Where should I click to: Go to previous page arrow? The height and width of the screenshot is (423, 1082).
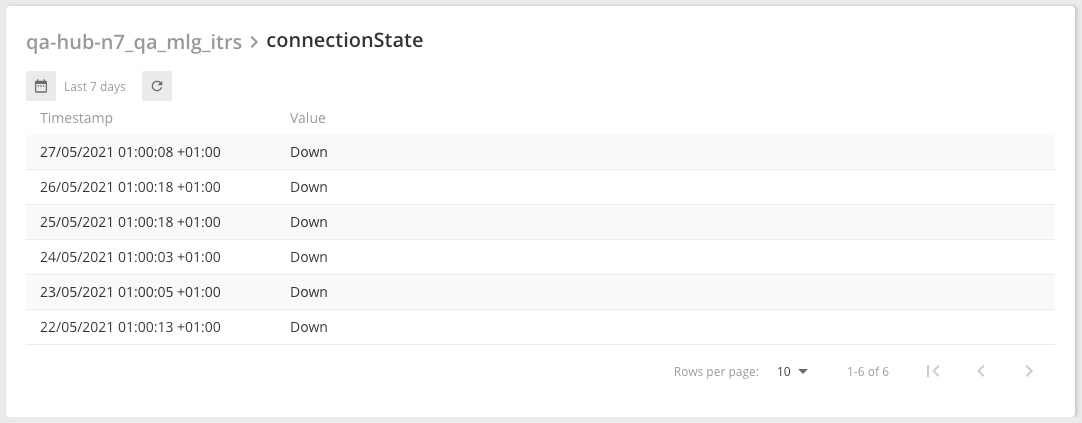coord(981,371)
